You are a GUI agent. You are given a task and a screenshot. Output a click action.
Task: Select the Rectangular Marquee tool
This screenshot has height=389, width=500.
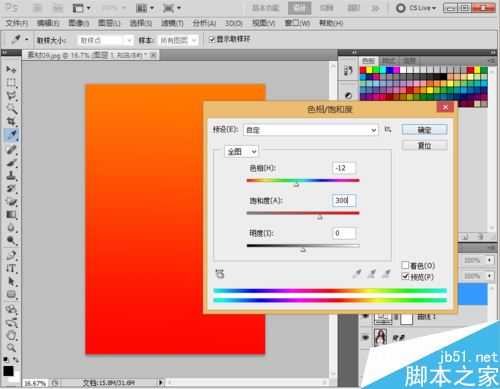click(11, 82)
